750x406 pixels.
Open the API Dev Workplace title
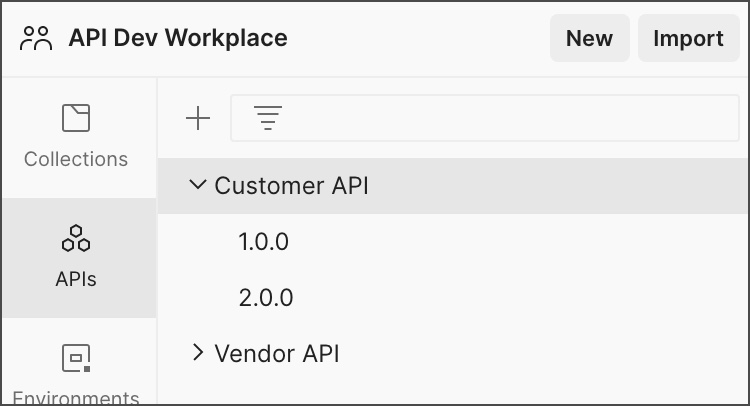178,39
